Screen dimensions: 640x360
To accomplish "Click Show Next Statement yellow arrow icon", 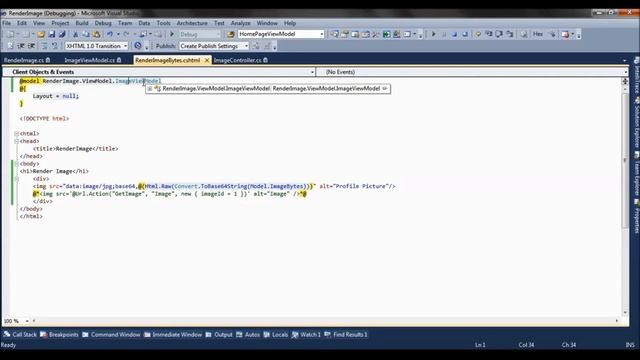I will tap(478, 34).
